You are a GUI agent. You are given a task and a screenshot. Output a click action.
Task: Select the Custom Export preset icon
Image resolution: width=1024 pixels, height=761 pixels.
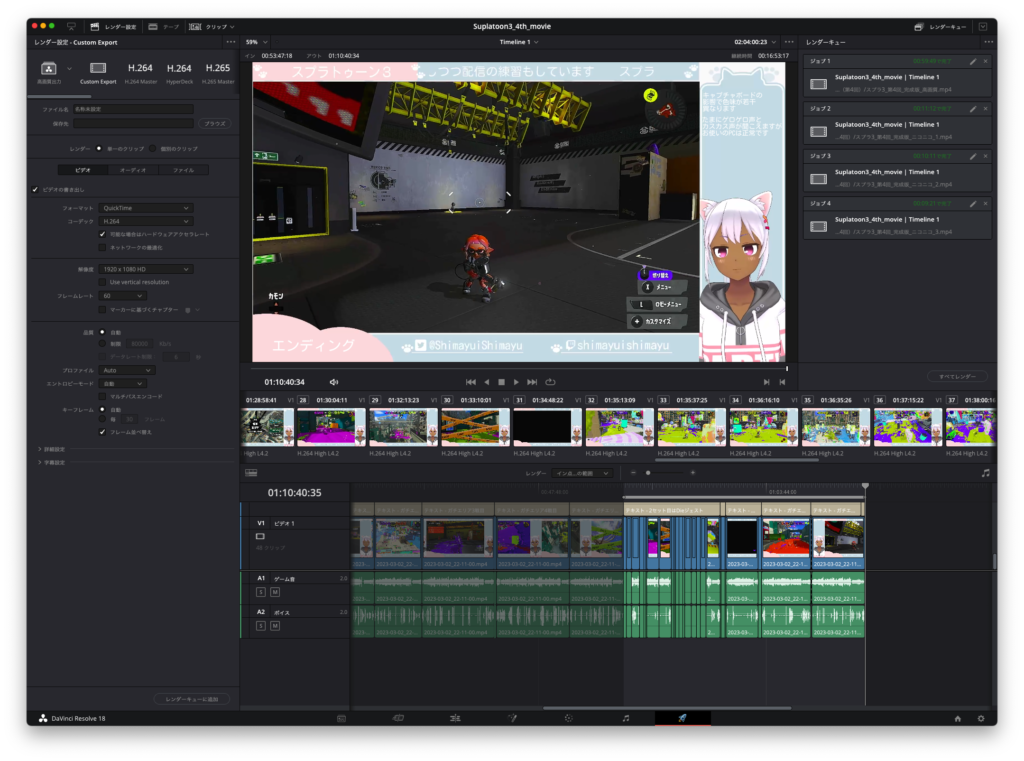[x=98, y=68]
